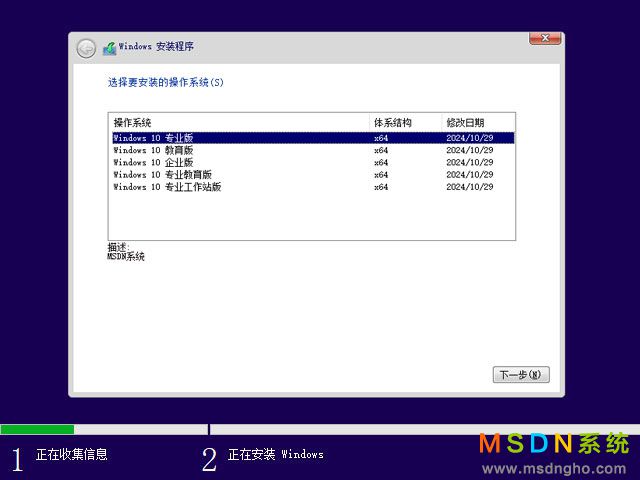Click the Windows 安装程序 title text
Image resolution: width=640 pixels, height=480 pixels.
coord(156,47)
